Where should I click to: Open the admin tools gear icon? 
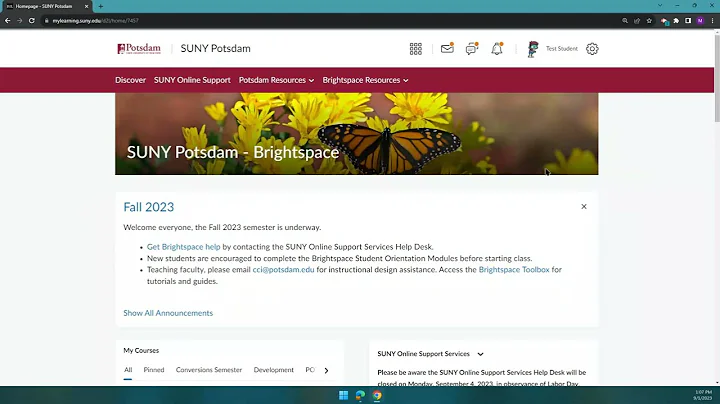tap(592, 49)
